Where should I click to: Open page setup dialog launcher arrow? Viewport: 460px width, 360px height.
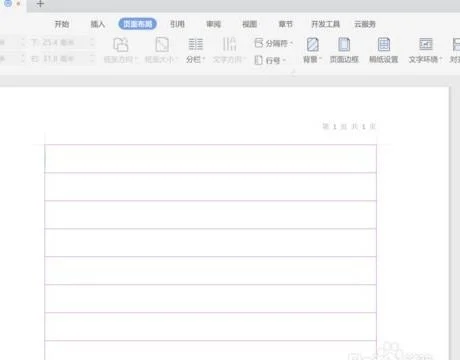tap(293, 72)
